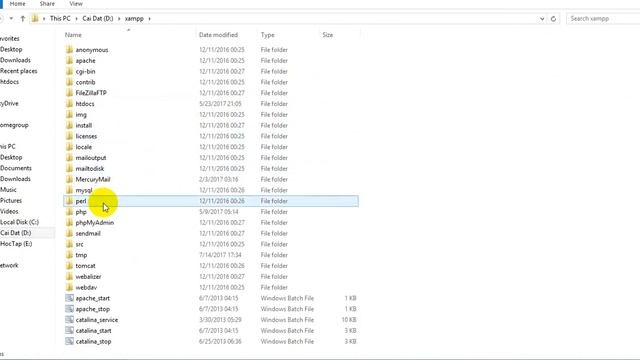Select the FileZillaFTP folder icon
The height and width of the screenshot is (360, 640).
[x=69, y=93]
